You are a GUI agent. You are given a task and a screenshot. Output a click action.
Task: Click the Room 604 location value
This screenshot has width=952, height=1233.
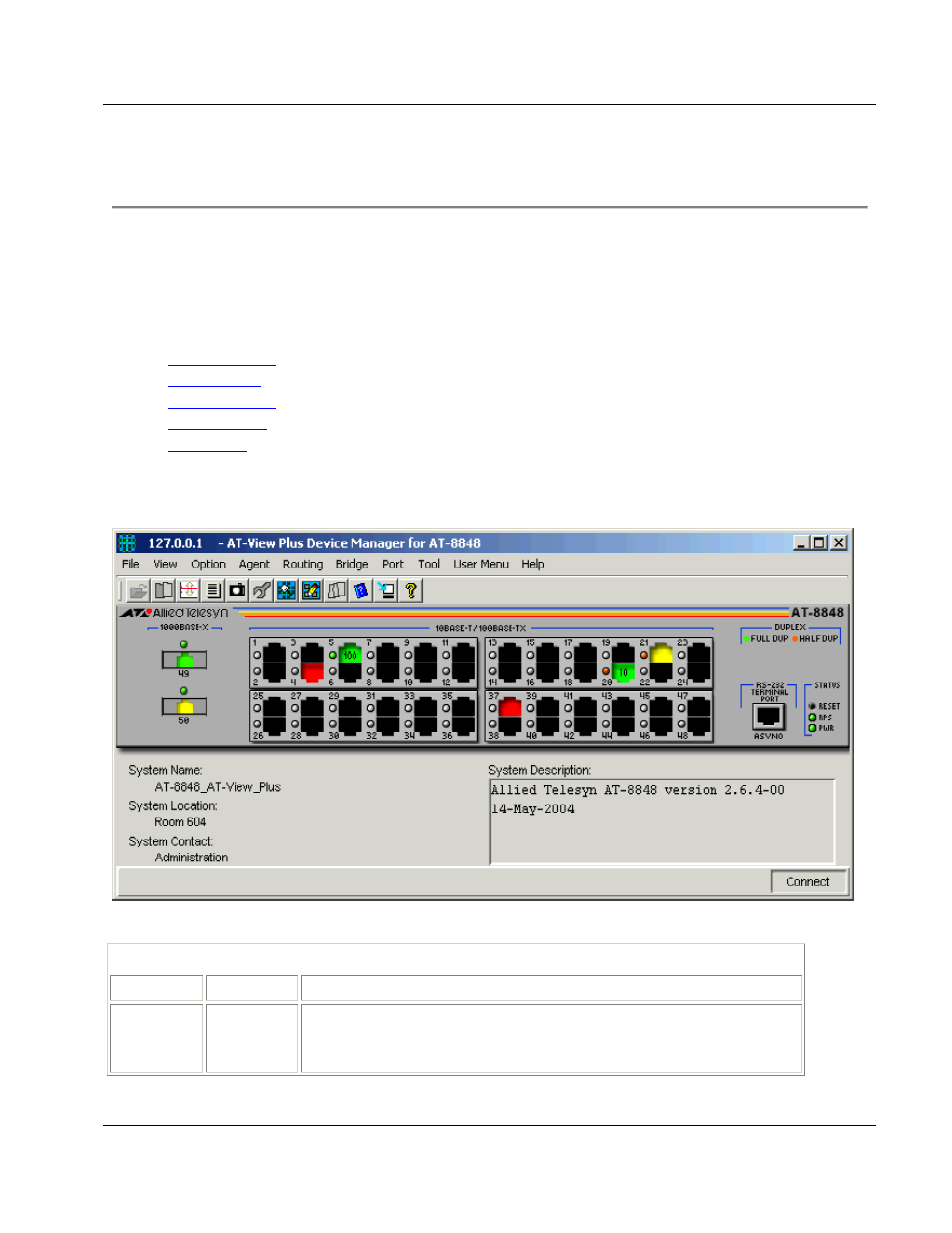click(x=180, y=822)
